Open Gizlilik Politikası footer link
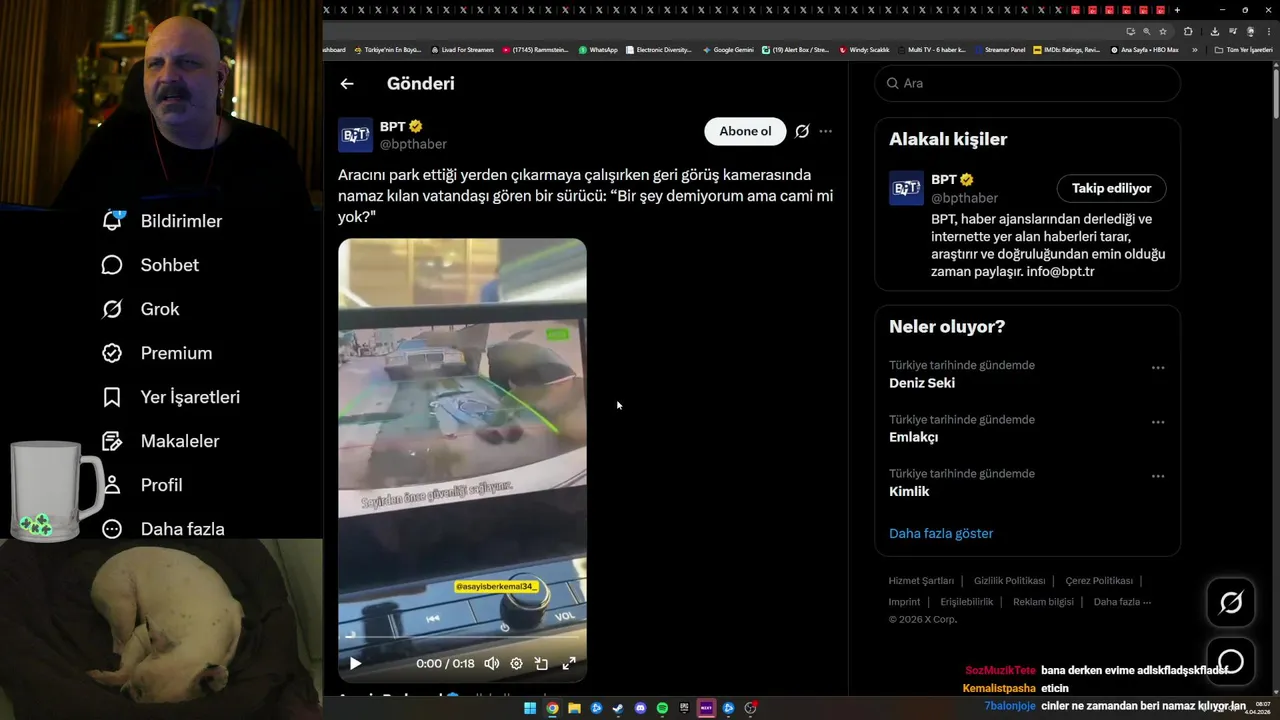1280x720 pixels. [x=1009, y=581]
